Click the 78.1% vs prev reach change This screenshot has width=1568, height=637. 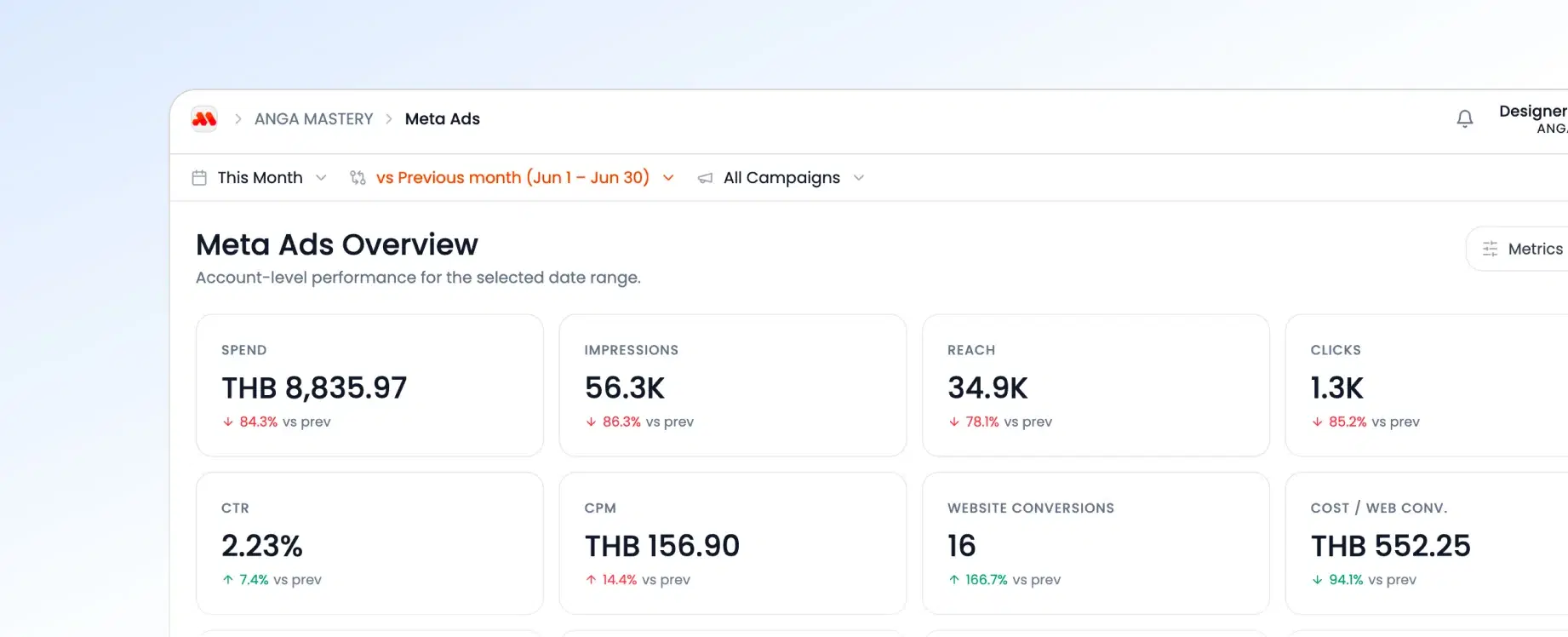point(1000,422)
